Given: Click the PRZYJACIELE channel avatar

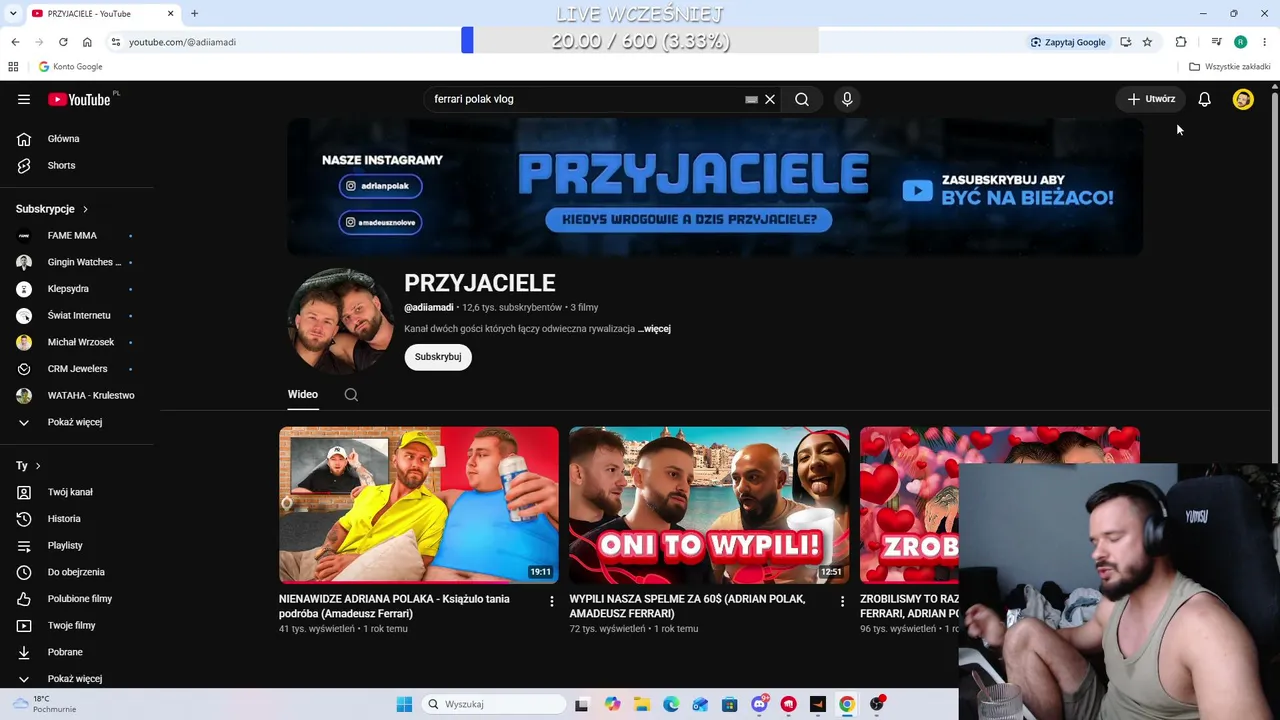Looking at the screenshot, I should 341,322.
